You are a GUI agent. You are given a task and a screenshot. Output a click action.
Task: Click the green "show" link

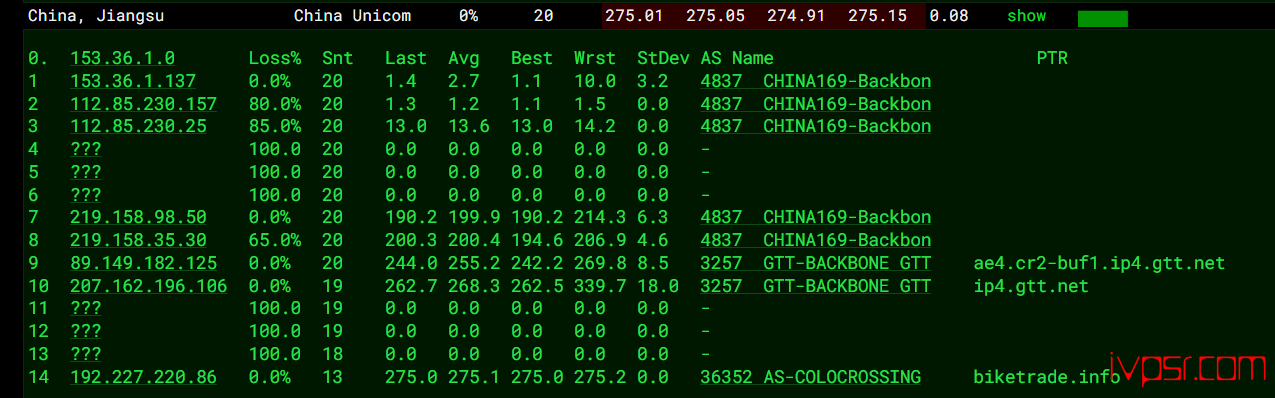[1026, 16]
